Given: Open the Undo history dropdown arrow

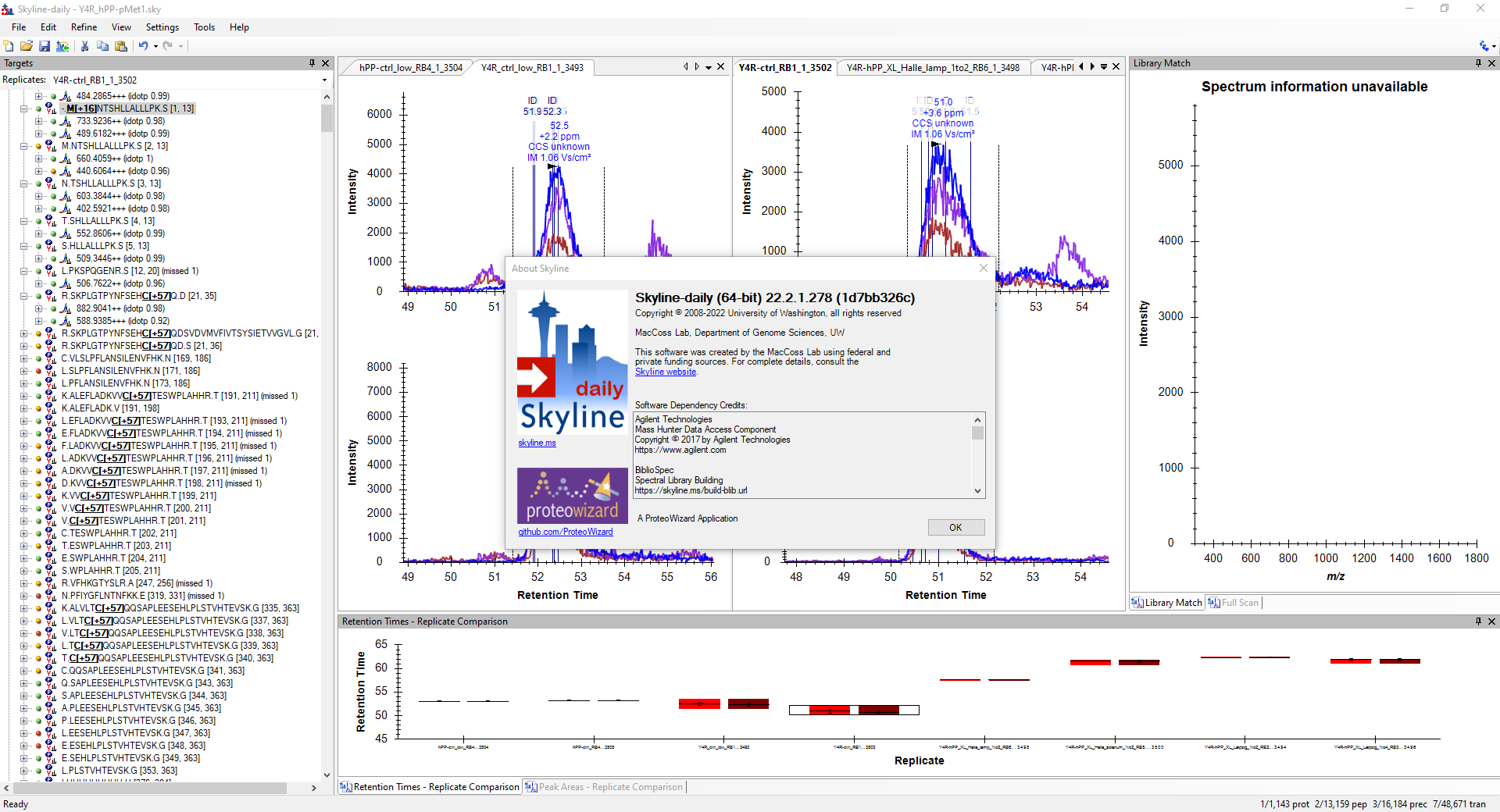Looking at the screenshot, I should (156, 46).
